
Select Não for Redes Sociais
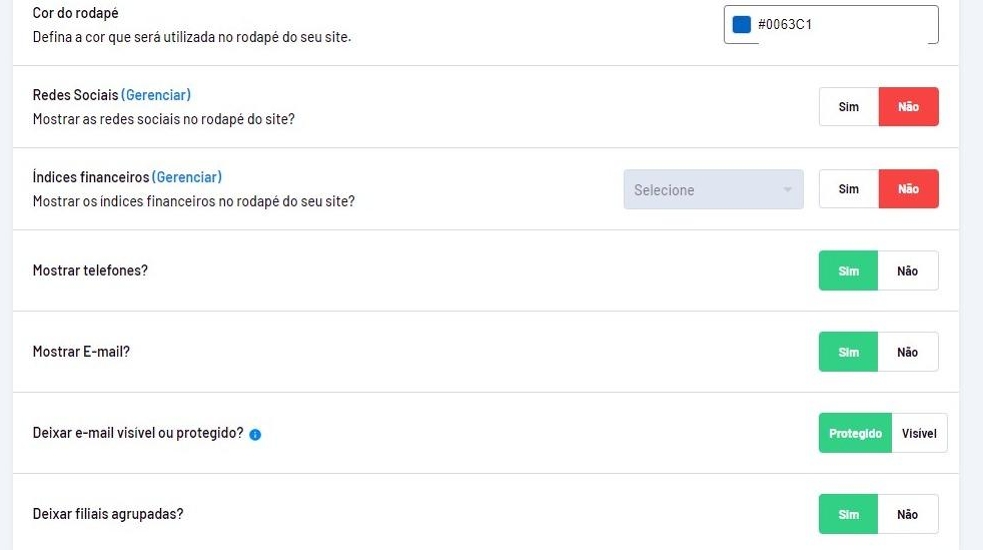(x=908, y=107)
